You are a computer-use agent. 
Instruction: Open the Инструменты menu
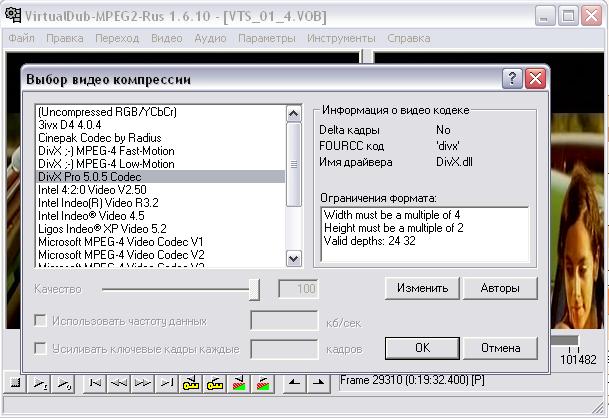pos(341,38)
